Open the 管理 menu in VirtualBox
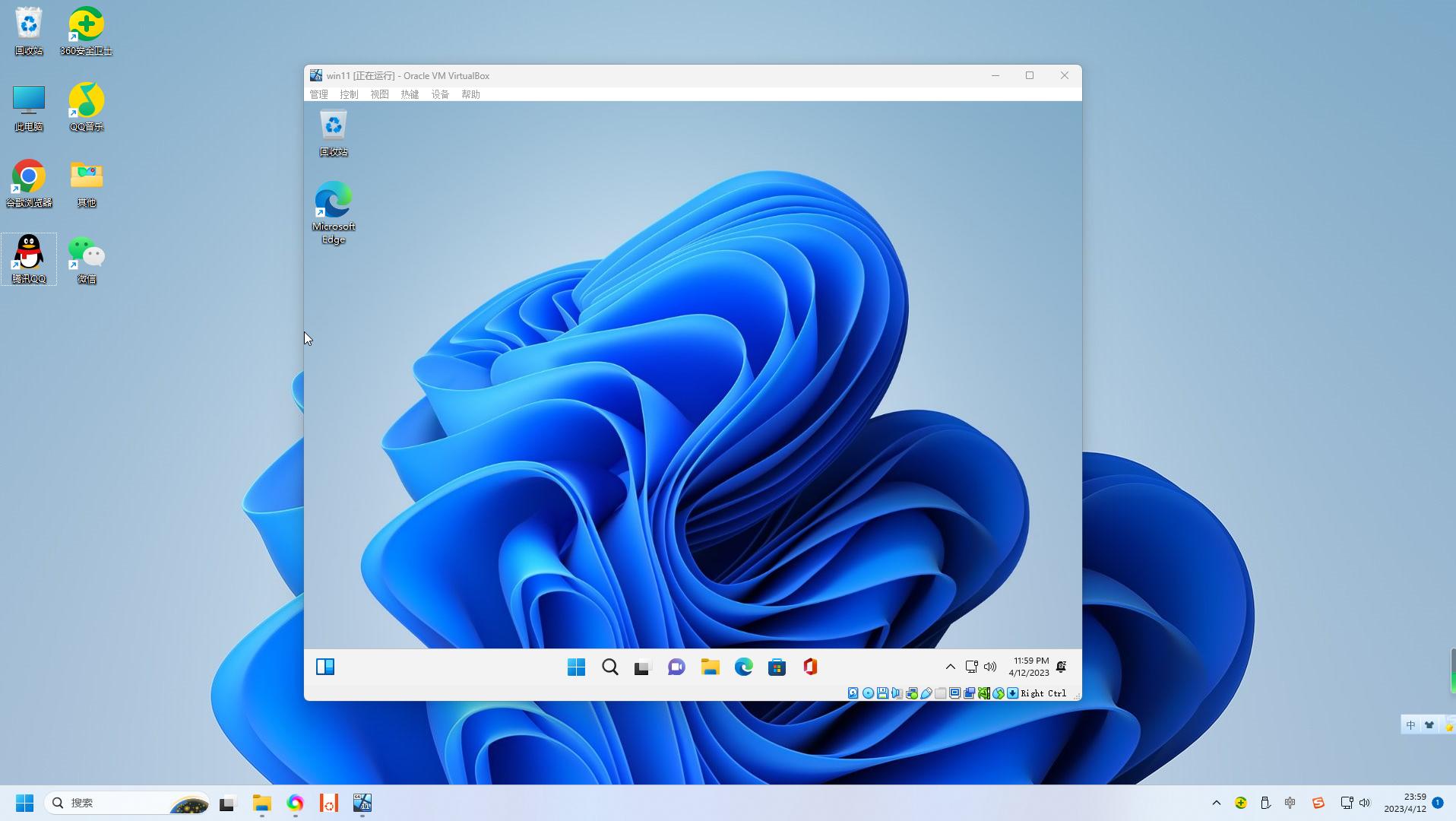 (318, 94)
